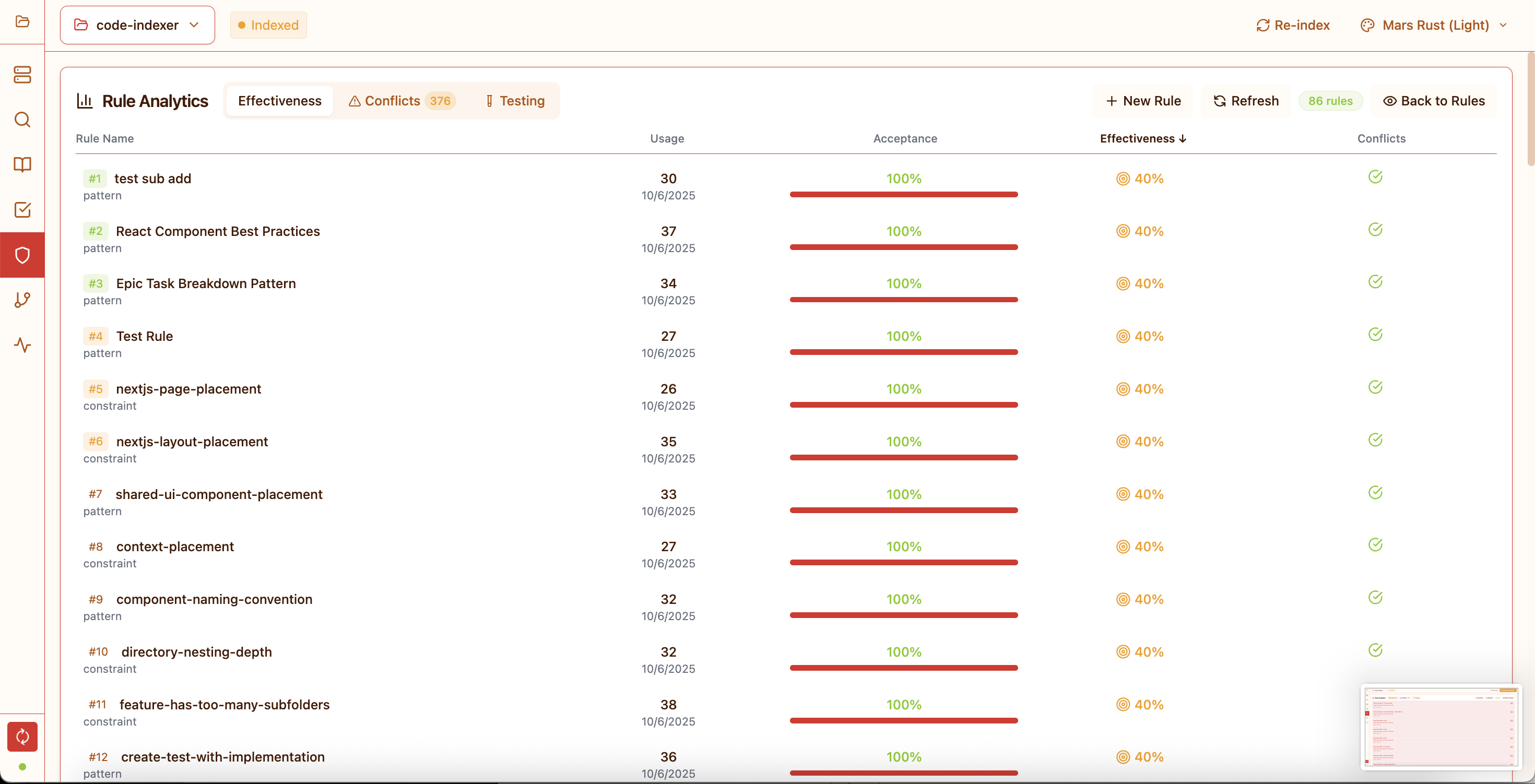The height and width of the screenshot is (784, 1535).
Task: Click the New Rule button
Action: coord(1143,101)
